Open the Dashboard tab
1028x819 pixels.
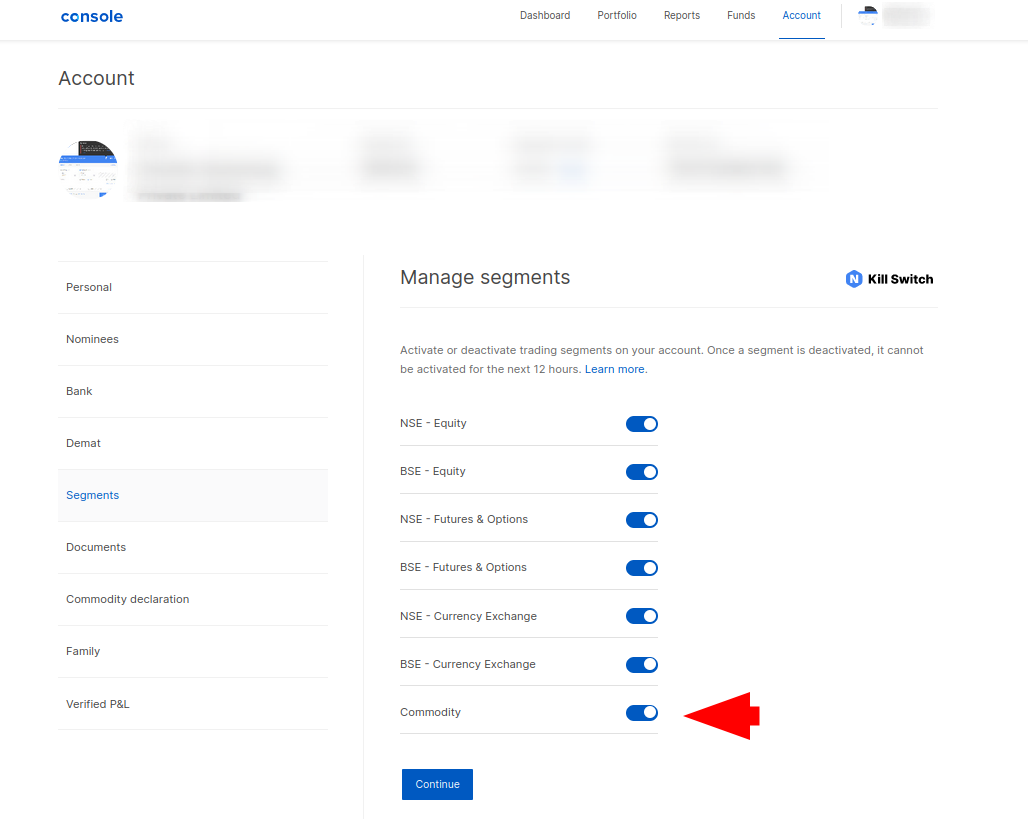(x=545, y=16)
